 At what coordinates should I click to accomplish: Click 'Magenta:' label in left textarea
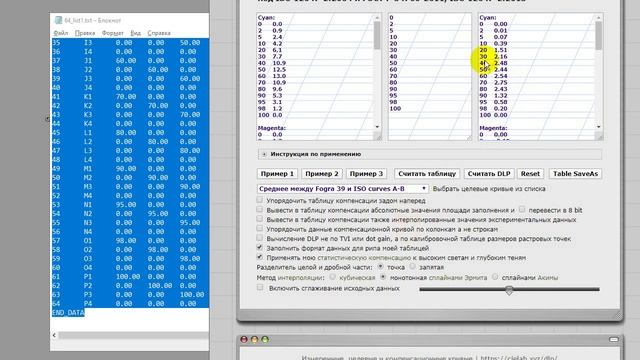pos(271,128)
